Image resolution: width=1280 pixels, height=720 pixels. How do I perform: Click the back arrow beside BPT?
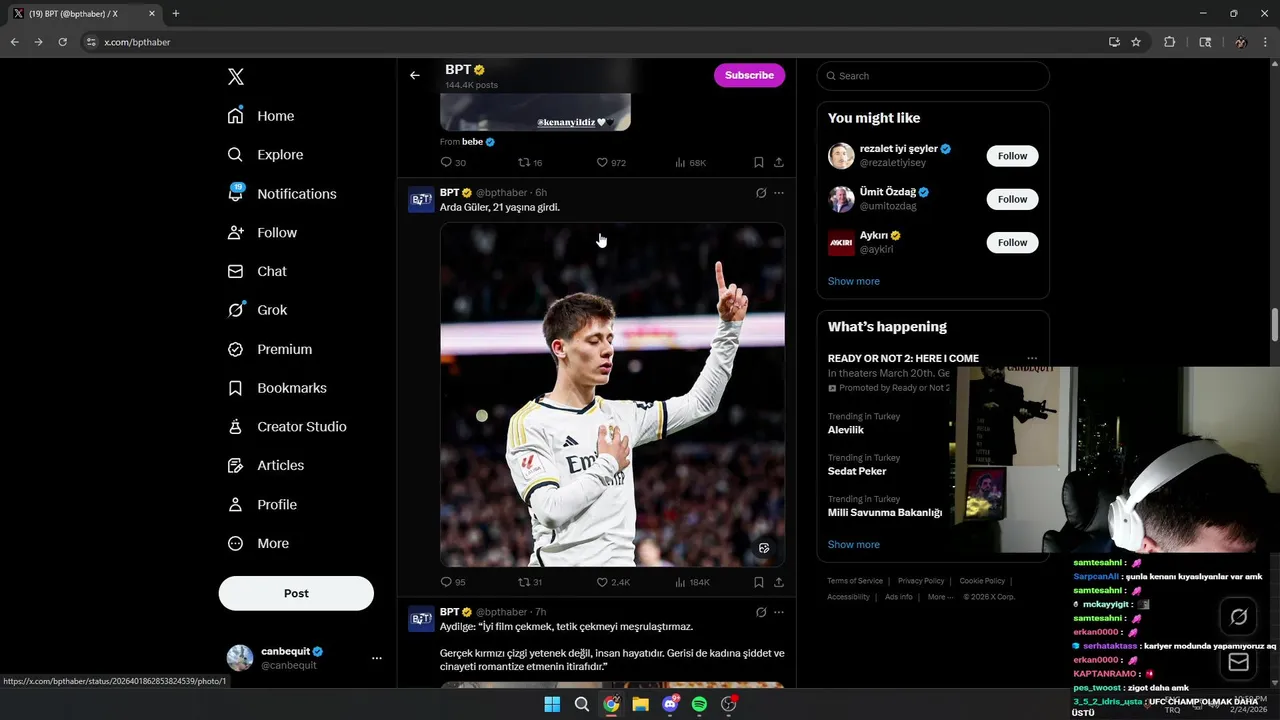(415, 75)
